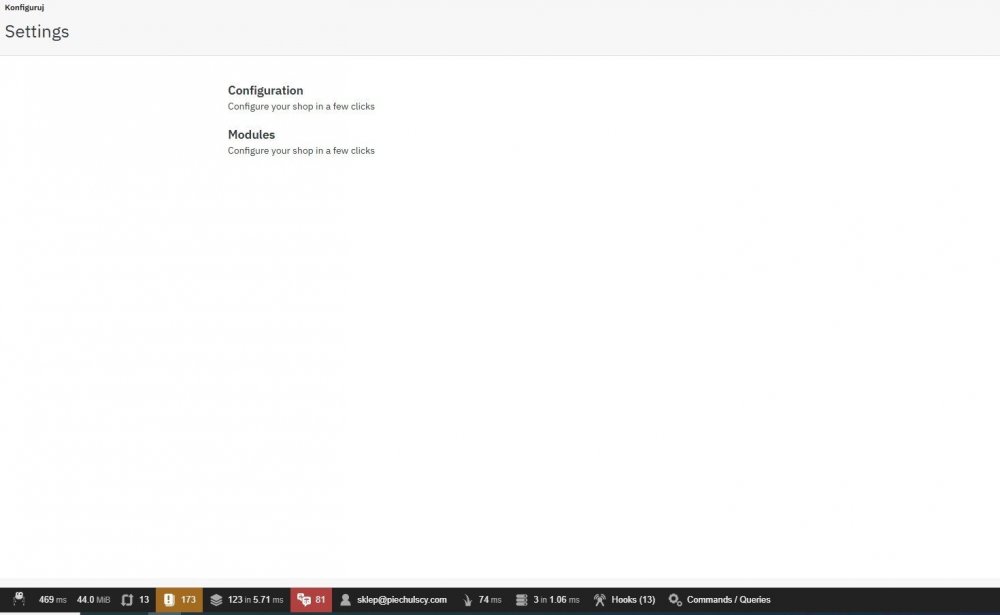Click the missing translations icon showing 81
Screen dimensions: 1000x615
311,599
